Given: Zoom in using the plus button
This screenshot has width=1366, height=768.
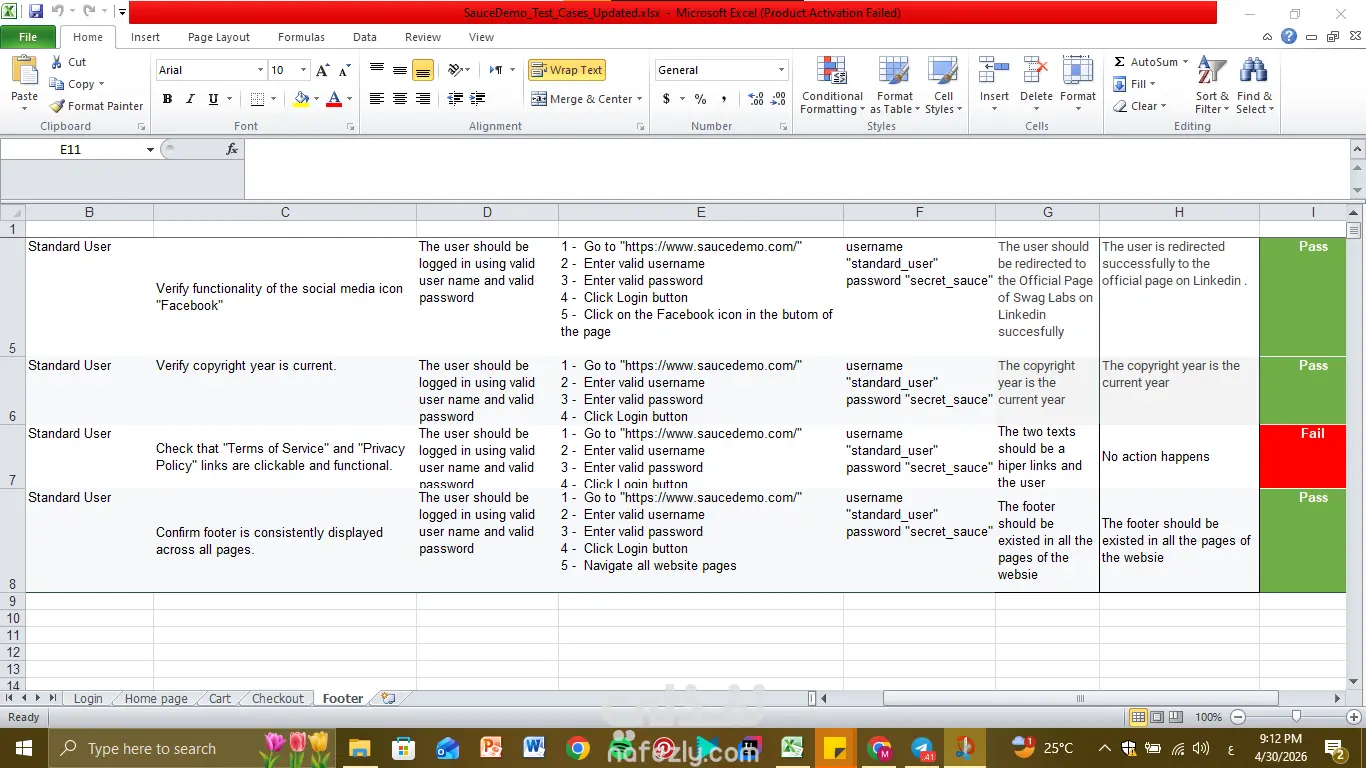Looking at the screenshot, I should [1354, 717].
